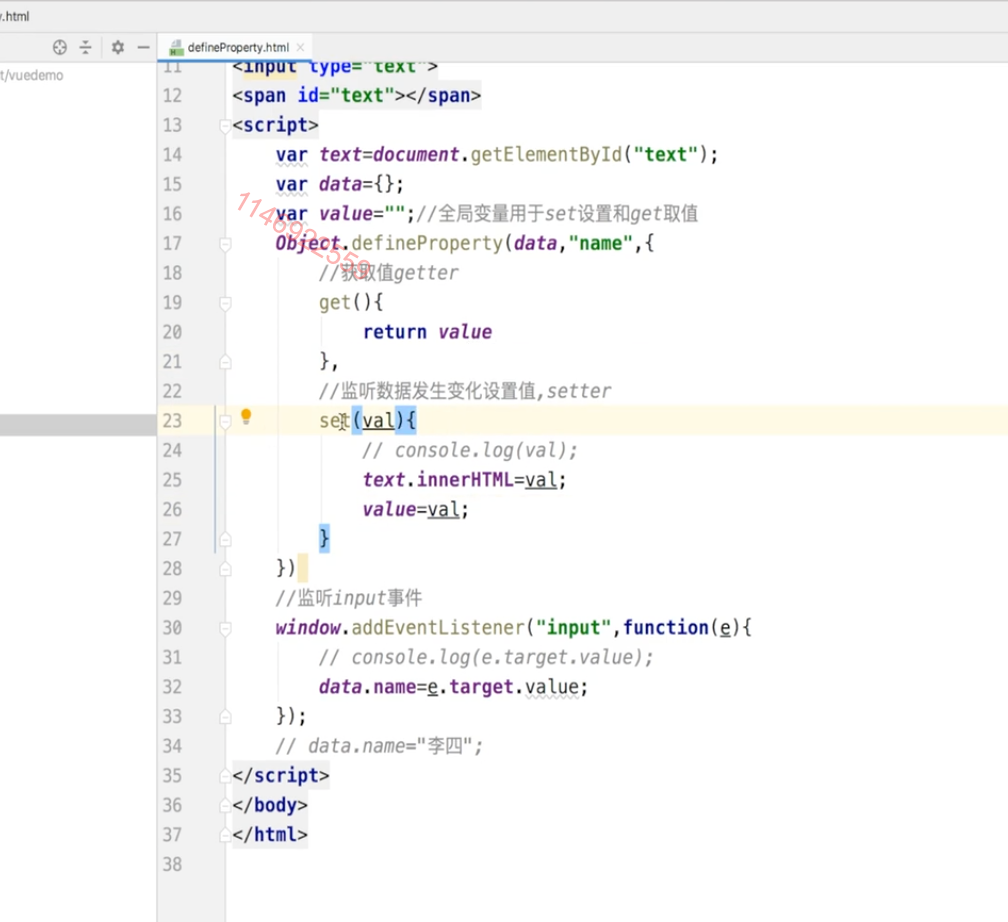Click fold end marker at line 27
This screenshot has height=922, width=1008.
[x=225, y=539]
